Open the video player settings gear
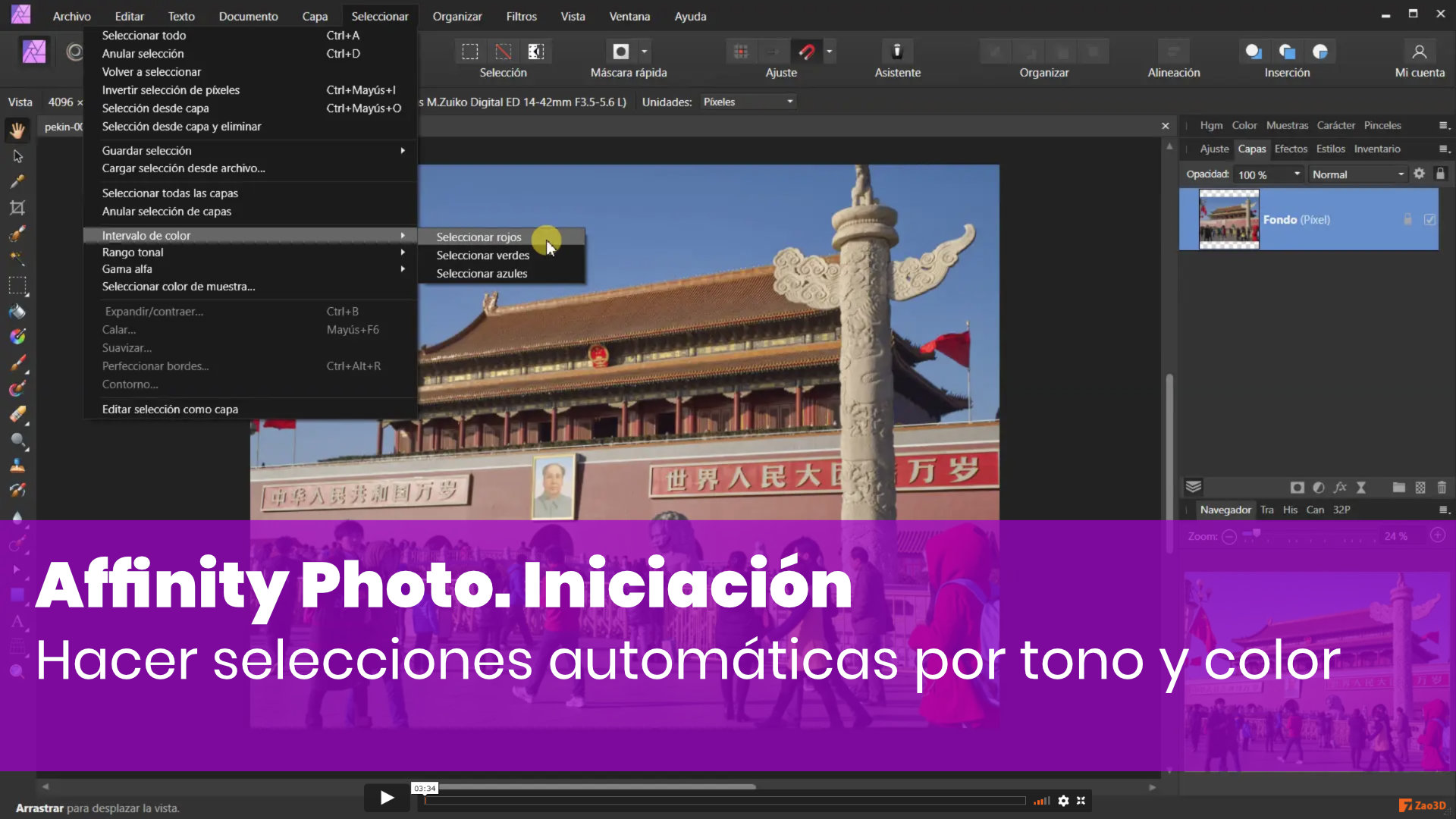This screenshot has width=1456, height=819. (x=1063, y=800)
